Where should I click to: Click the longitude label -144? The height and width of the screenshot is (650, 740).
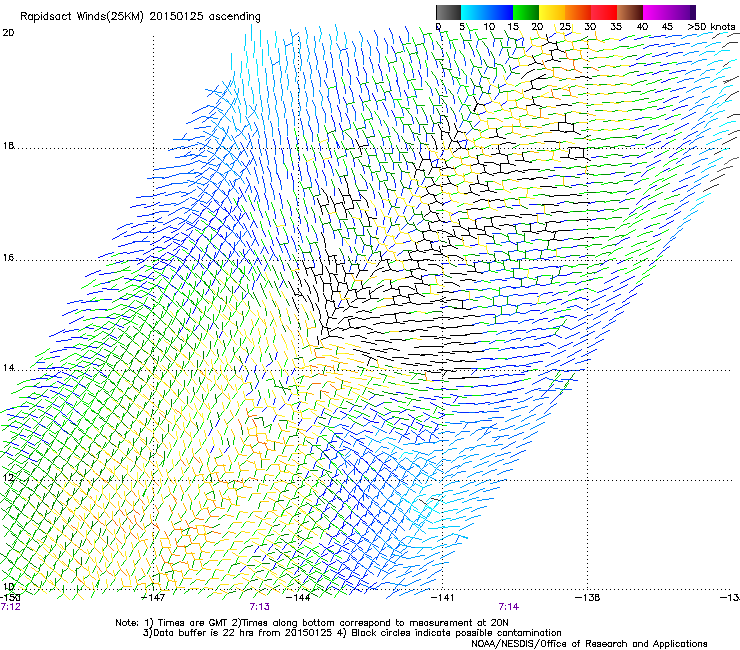(x=299, y=598)
